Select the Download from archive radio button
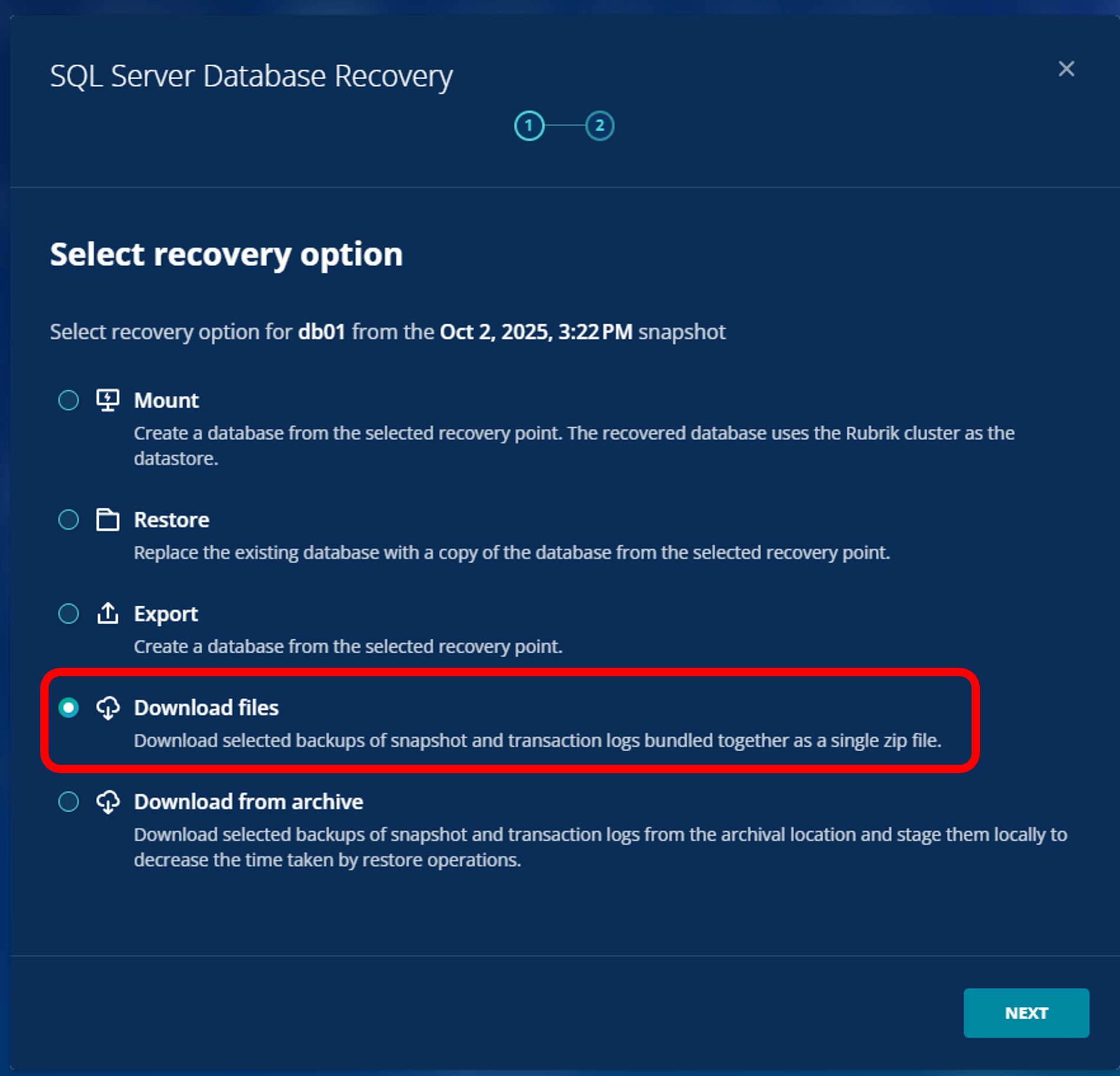This screenshot has height=1076, width=1120. [x=69, y=802]
